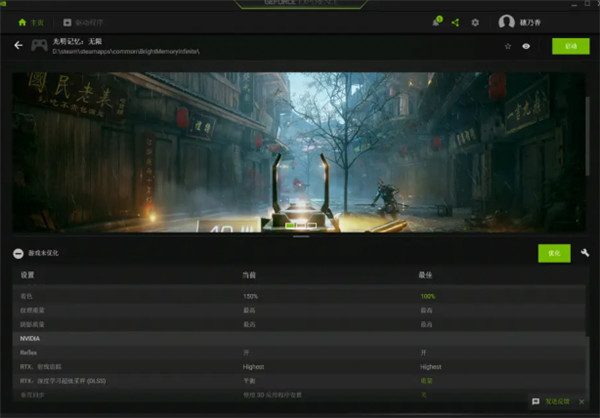This screenshot has width=600, height=418.
Task: Open custom settings with the wrench icon
Action: point(585,253)
